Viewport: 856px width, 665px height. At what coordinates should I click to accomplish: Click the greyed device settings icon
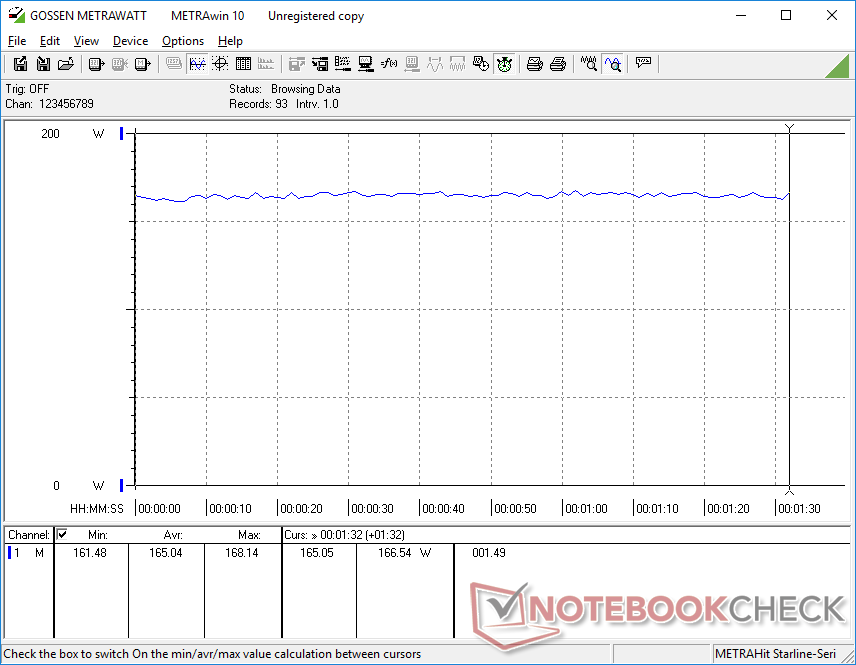coord(412,64)
